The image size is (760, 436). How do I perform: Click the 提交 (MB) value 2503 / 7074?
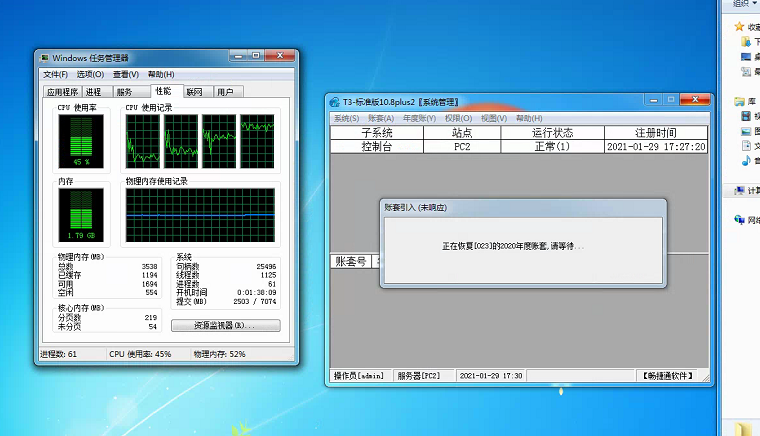point(254,301)
